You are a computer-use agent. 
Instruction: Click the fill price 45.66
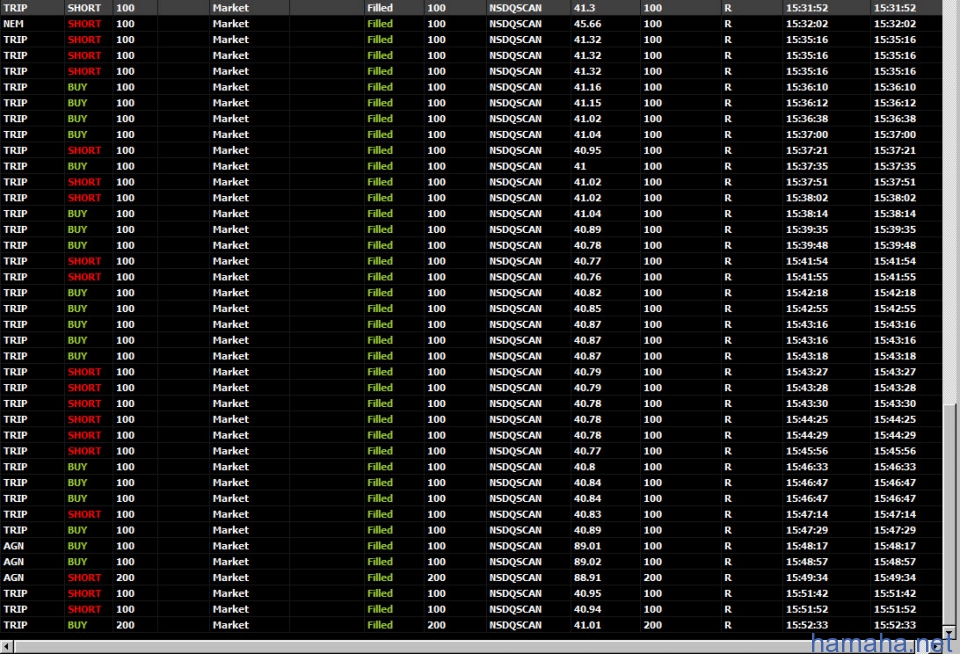coord(587,24)
